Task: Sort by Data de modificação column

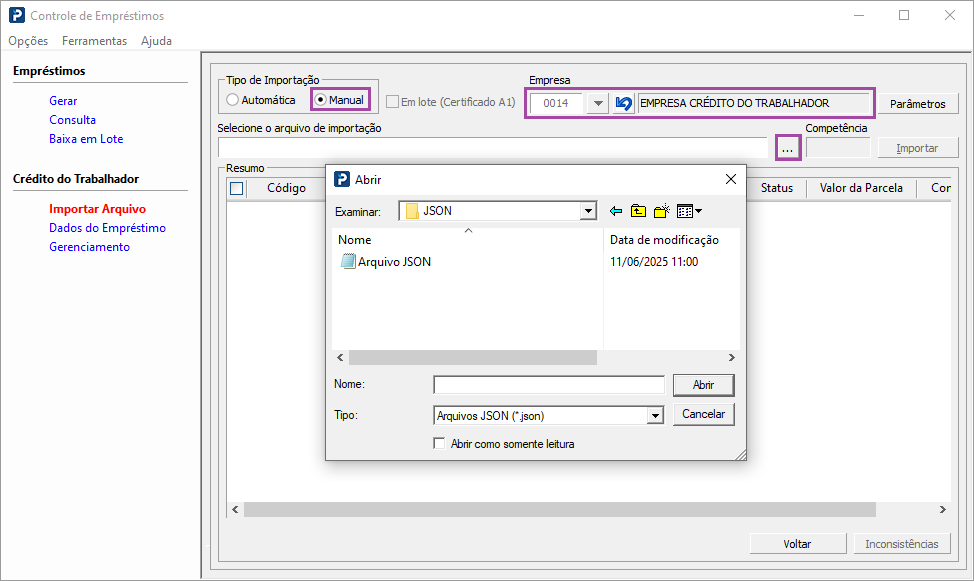Action: click(664, 240)
